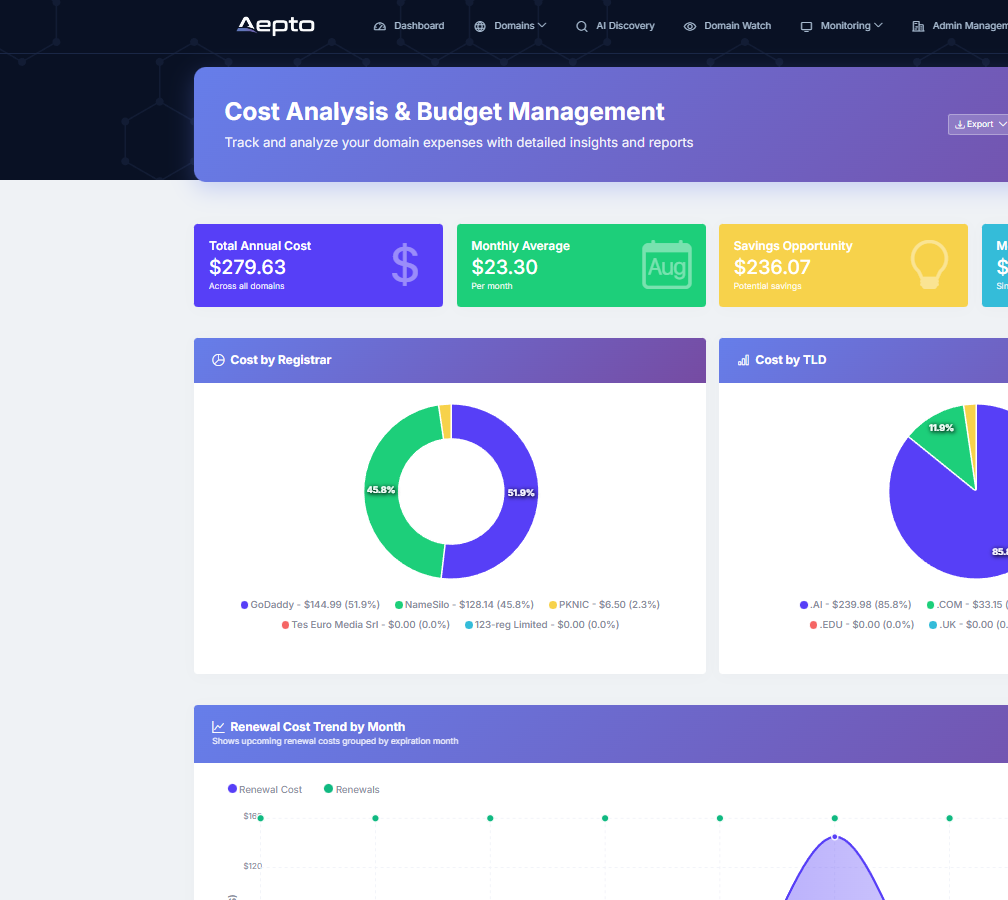Click the Renewal Cost Trend by Month title

318,727
